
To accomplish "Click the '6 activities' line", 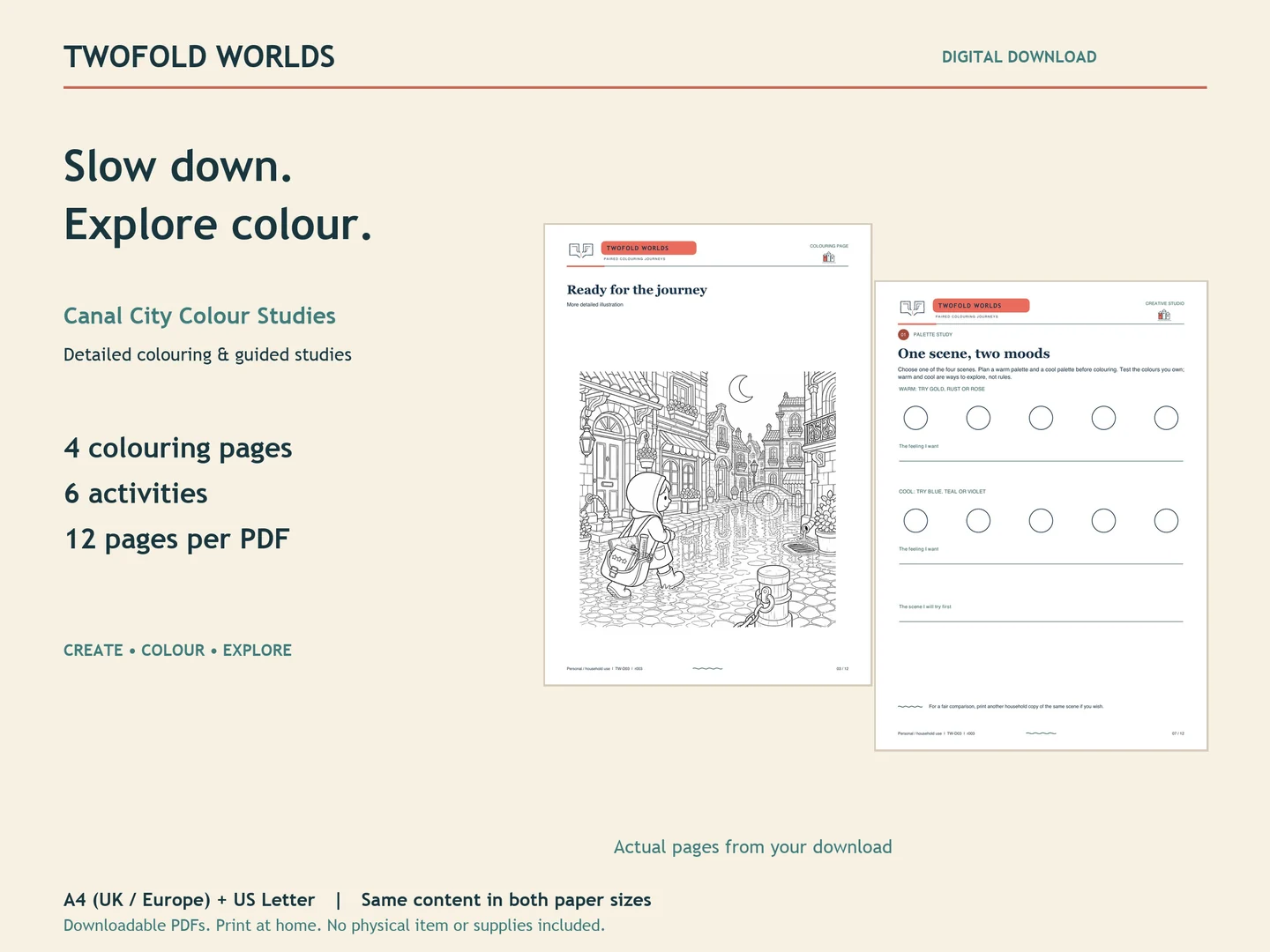I will (x=136, y=494).
